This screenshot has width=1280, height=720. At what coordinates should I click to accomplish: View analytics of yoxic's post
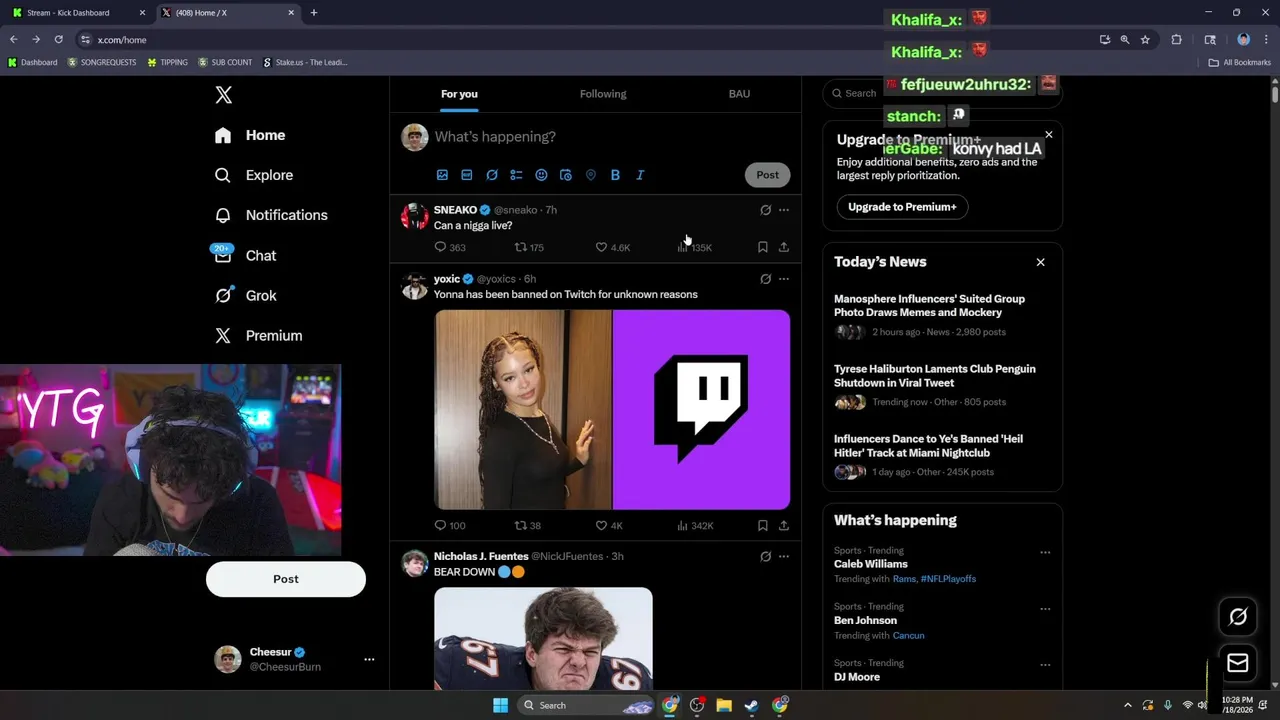[x=695, y=525]
